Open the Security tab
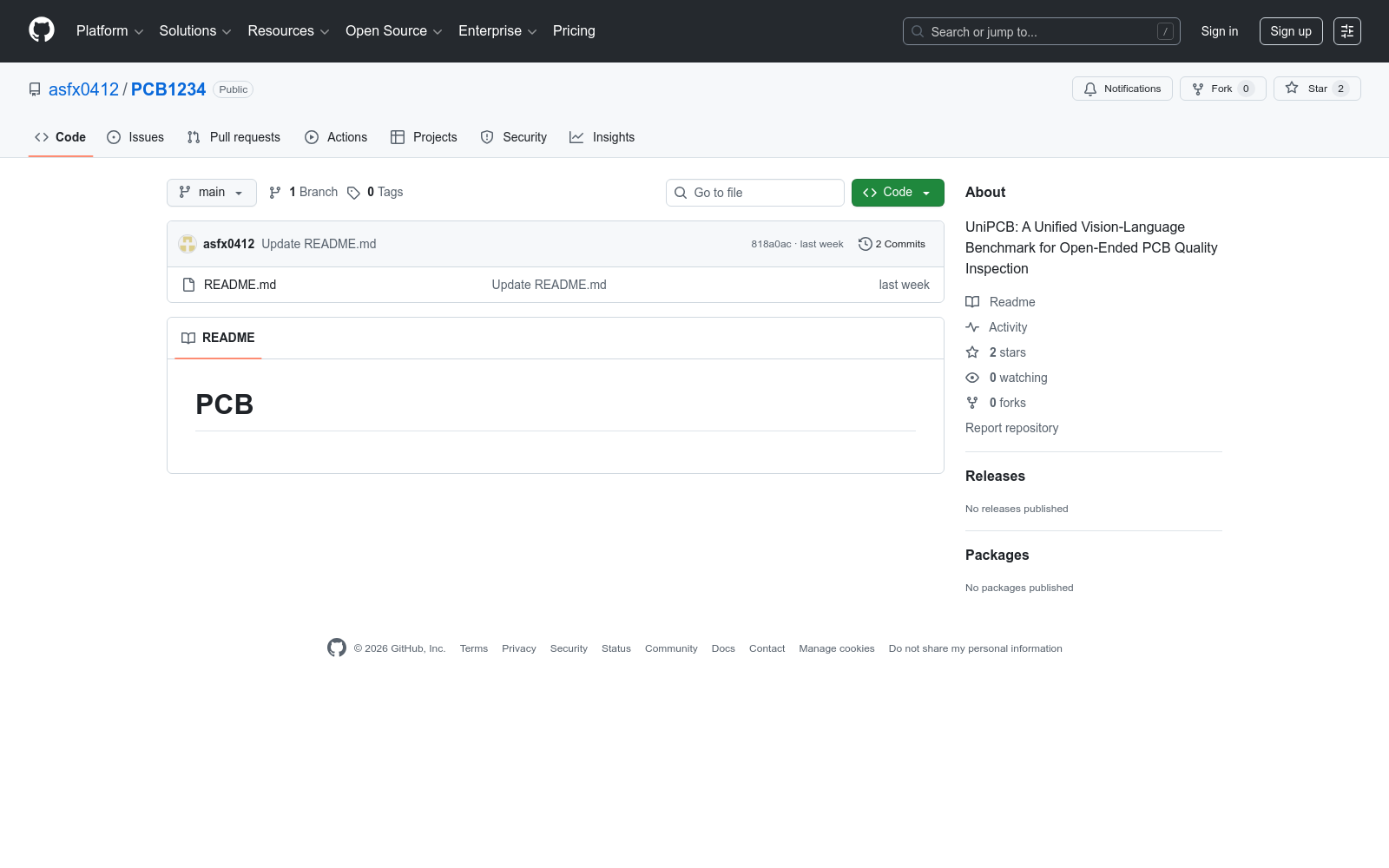 (x=514, y=137)
